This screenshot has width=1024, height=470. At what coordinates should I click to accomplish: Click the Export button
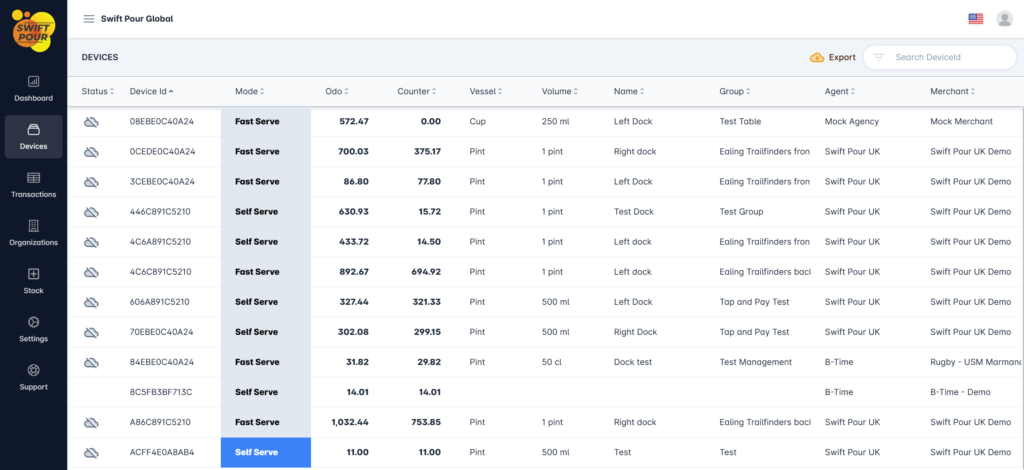[833, 58]
